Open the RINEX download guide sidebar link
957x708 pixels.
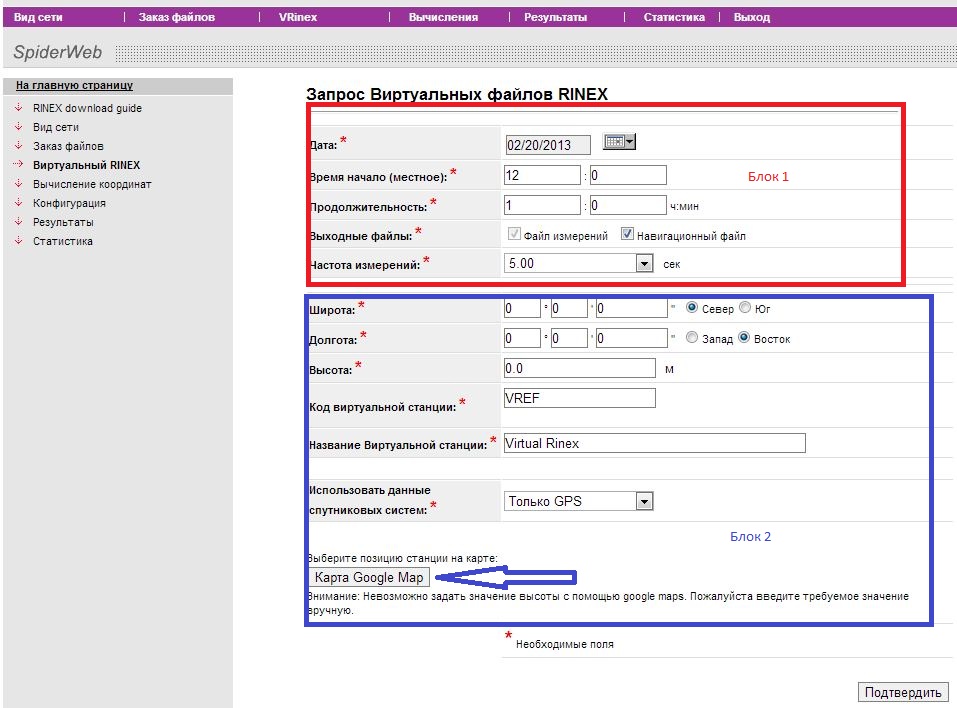(x=87, y=108)
